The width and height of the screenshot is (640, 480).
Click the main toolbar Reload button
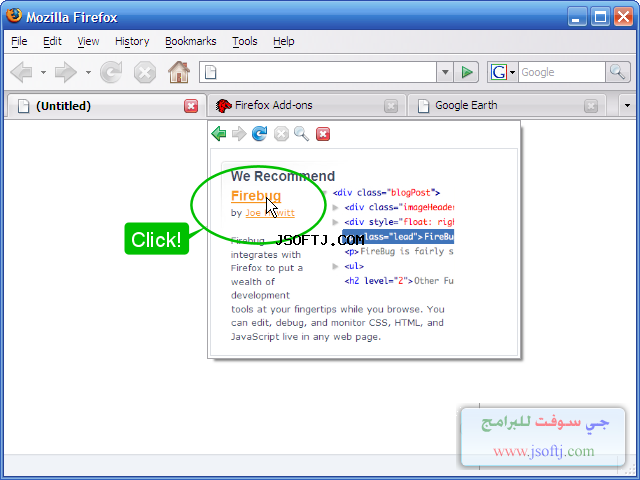(x=111, y=72)
